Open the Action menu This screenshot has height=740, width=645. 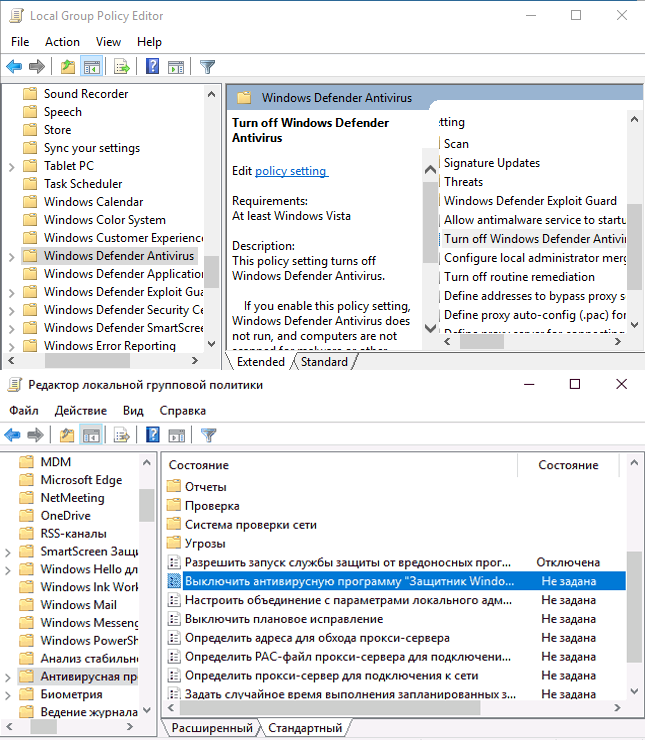(x=62, y=42)
